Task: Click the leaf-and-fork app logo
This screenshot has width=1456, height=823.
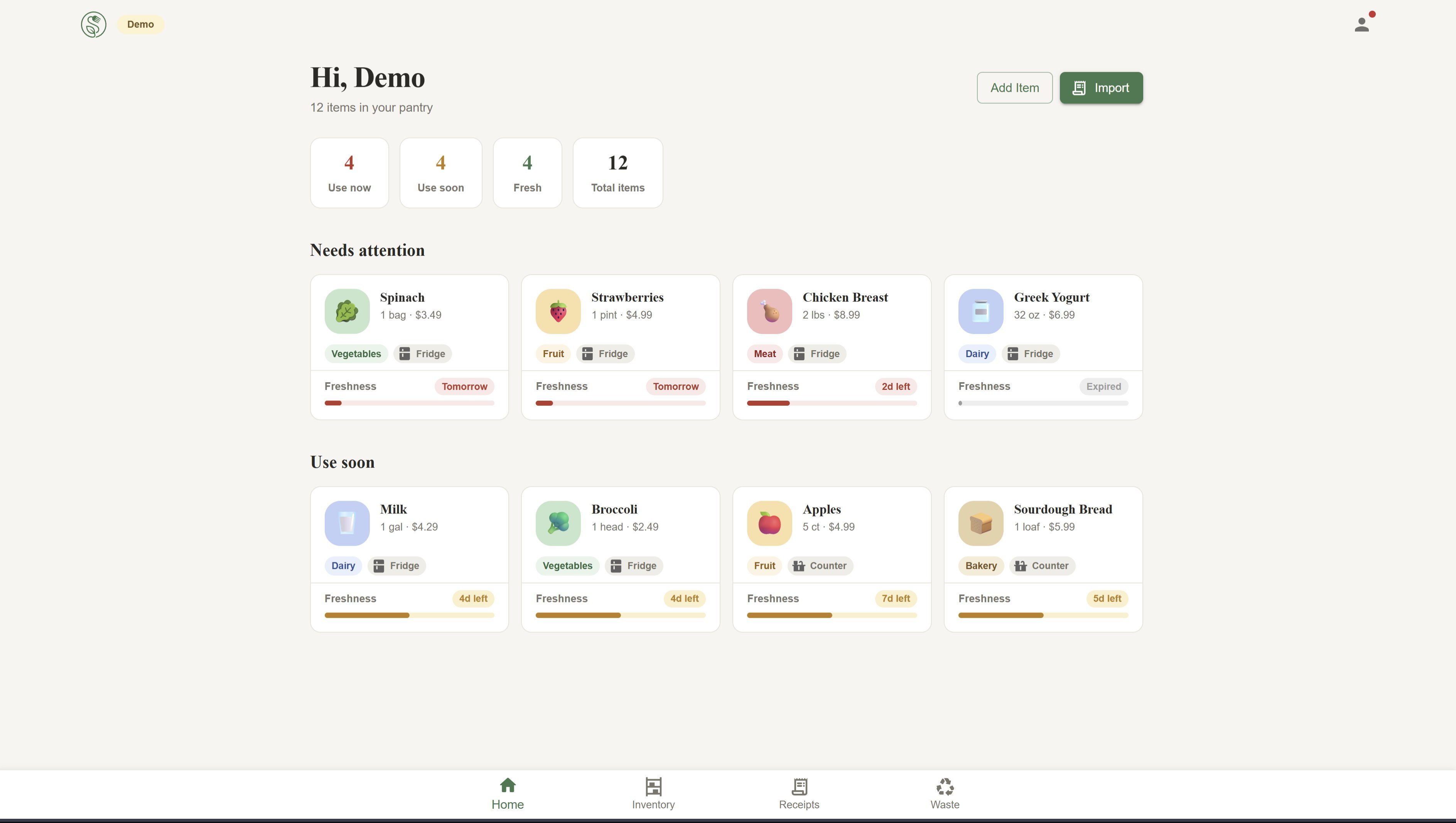Action: (x=93, y=24)
